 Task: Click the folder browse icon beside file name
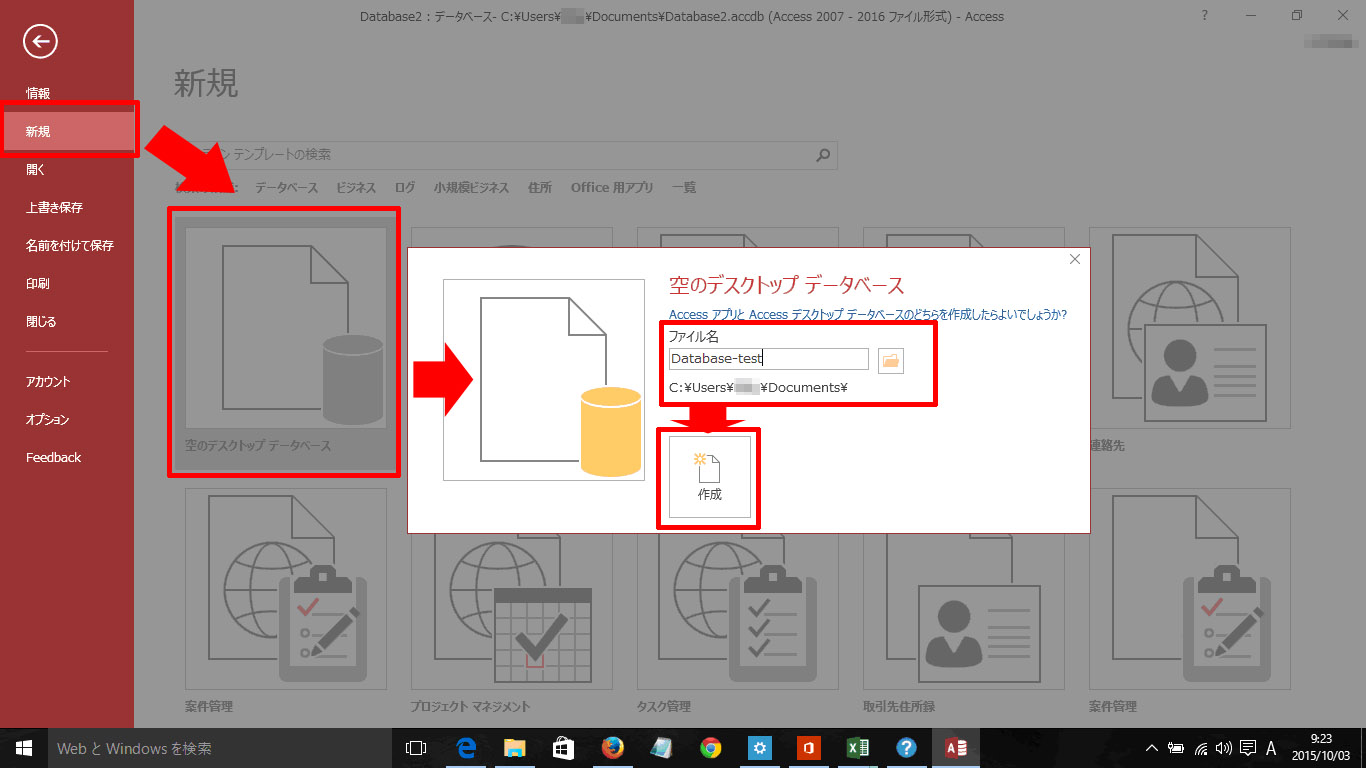pyautogui.click(x=890, y=360)
